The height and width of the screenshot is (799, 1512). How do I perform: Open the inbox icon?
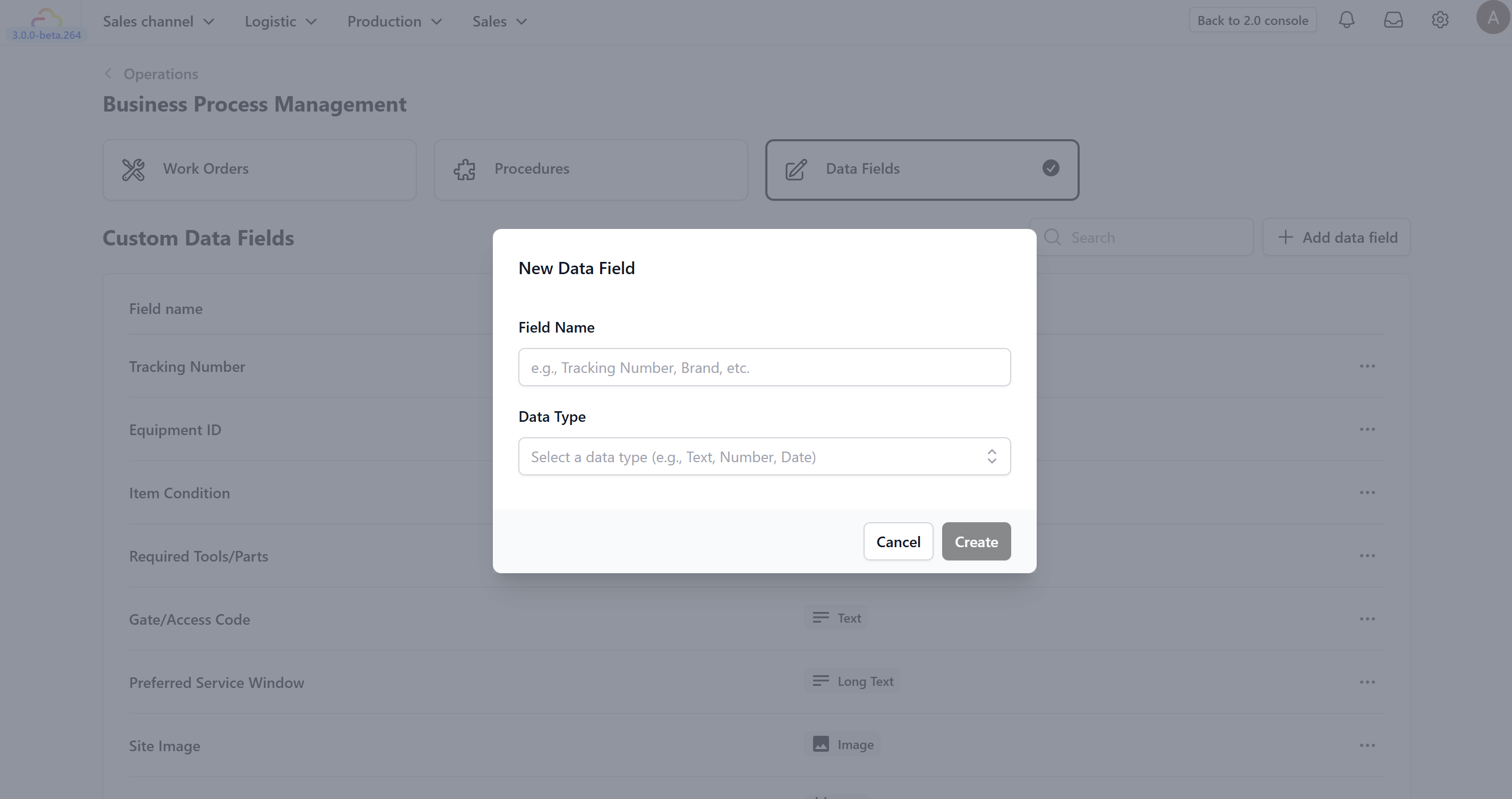tap(1394, 19)
